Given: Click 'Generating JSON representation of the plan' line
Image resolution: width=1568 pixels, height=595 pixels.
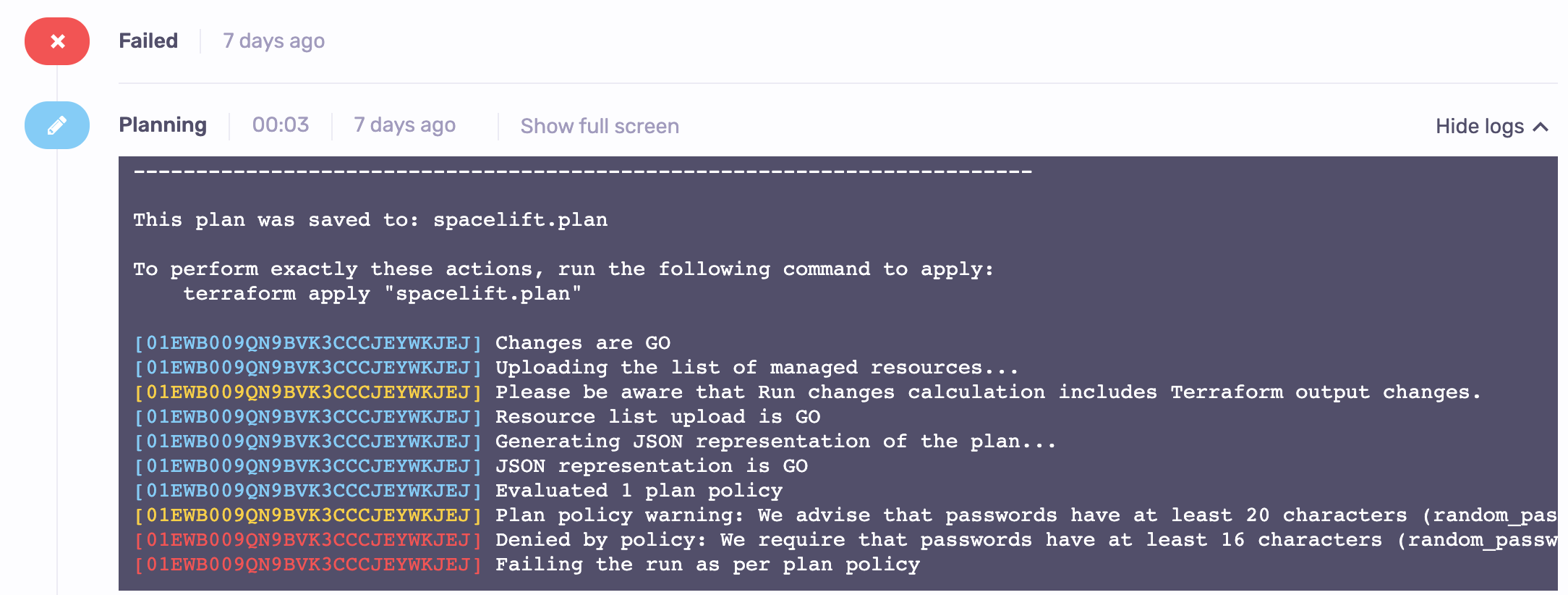Looking at the screenshot, I should pos(775,442).
